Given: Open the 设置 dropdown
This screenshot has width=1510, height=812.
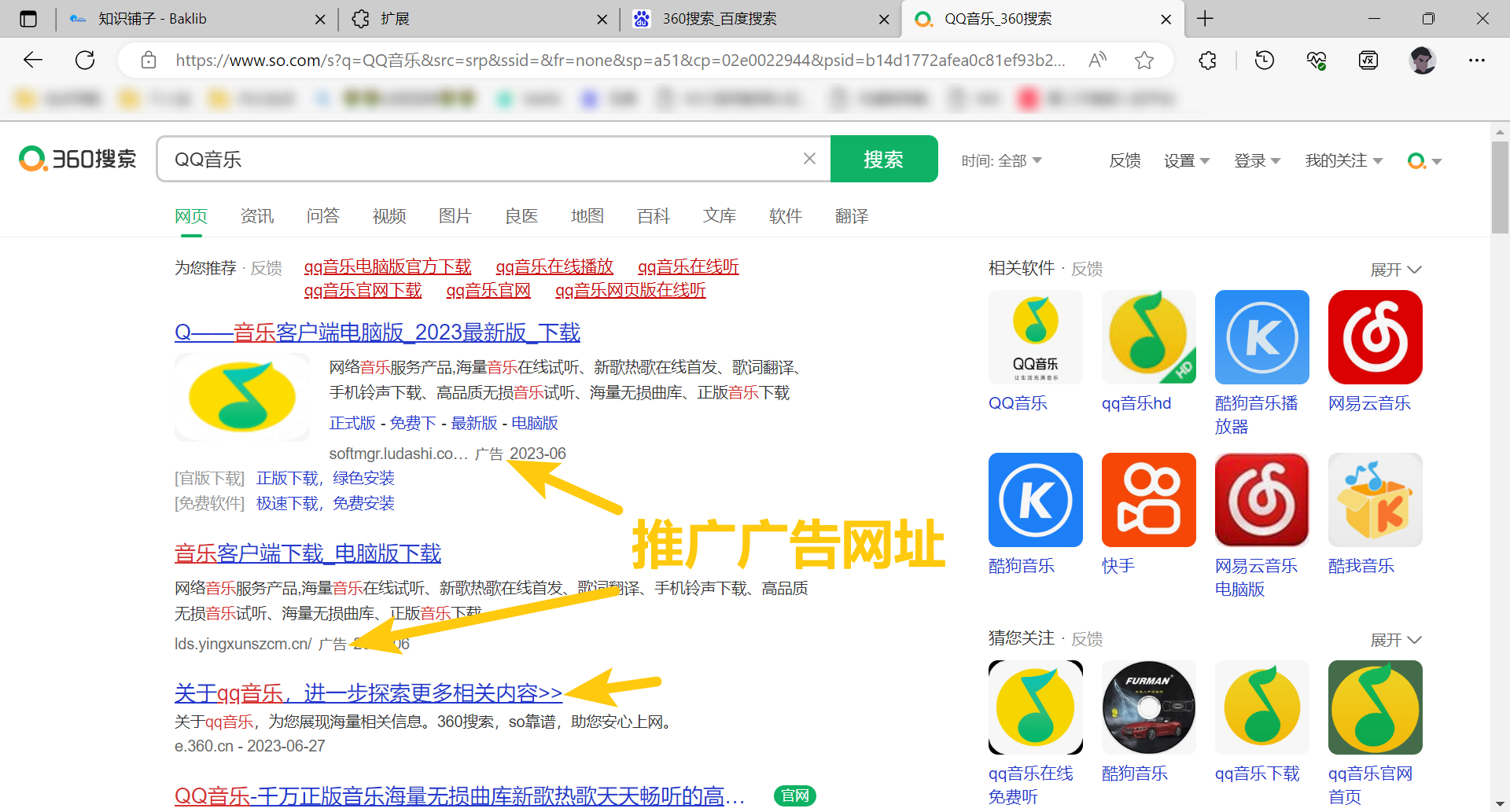Looking at the screenshot, I should click(x=1187, y=160).
